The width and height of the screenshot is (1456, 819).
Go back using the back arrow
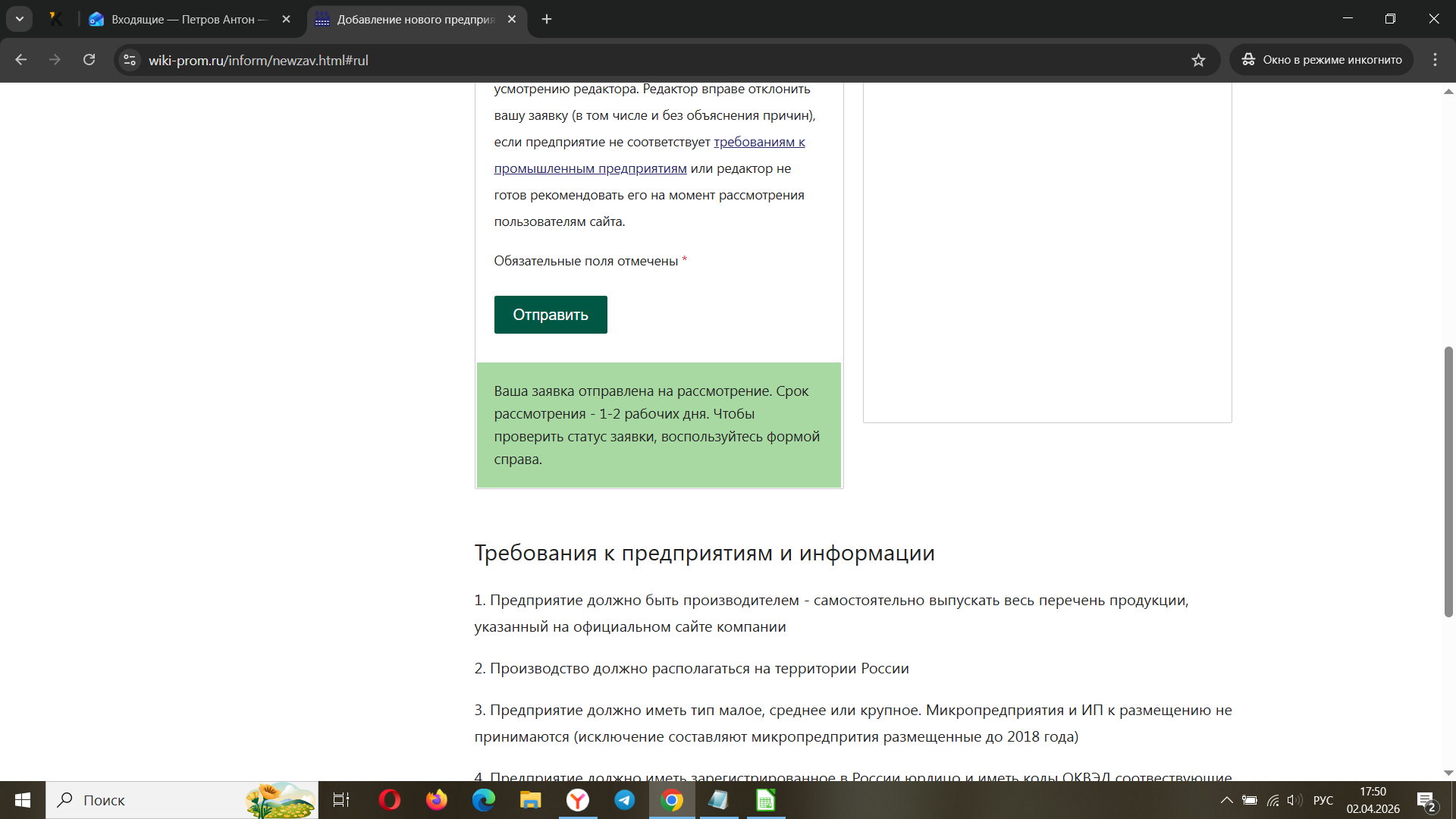(x=21, y=60)
